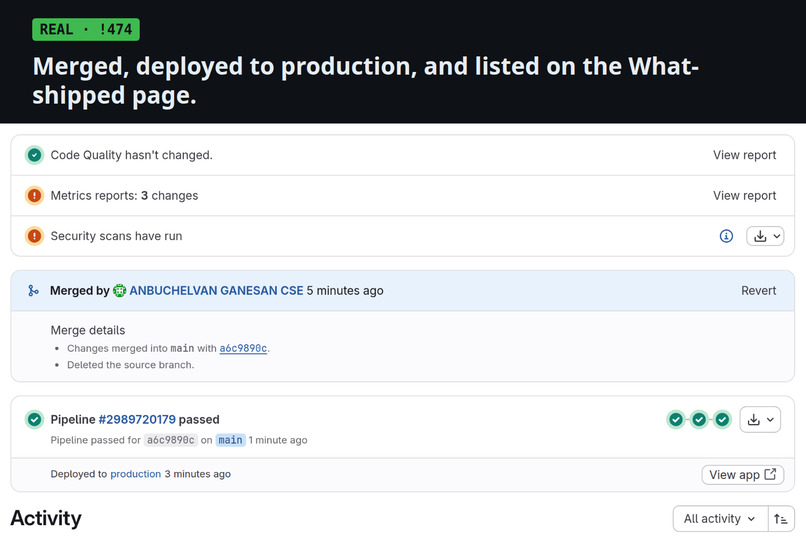Viewport: 806px width, 537px height.
Task: Click 'Code Quality hasn't changed.' text
Action: click(132, 155)
